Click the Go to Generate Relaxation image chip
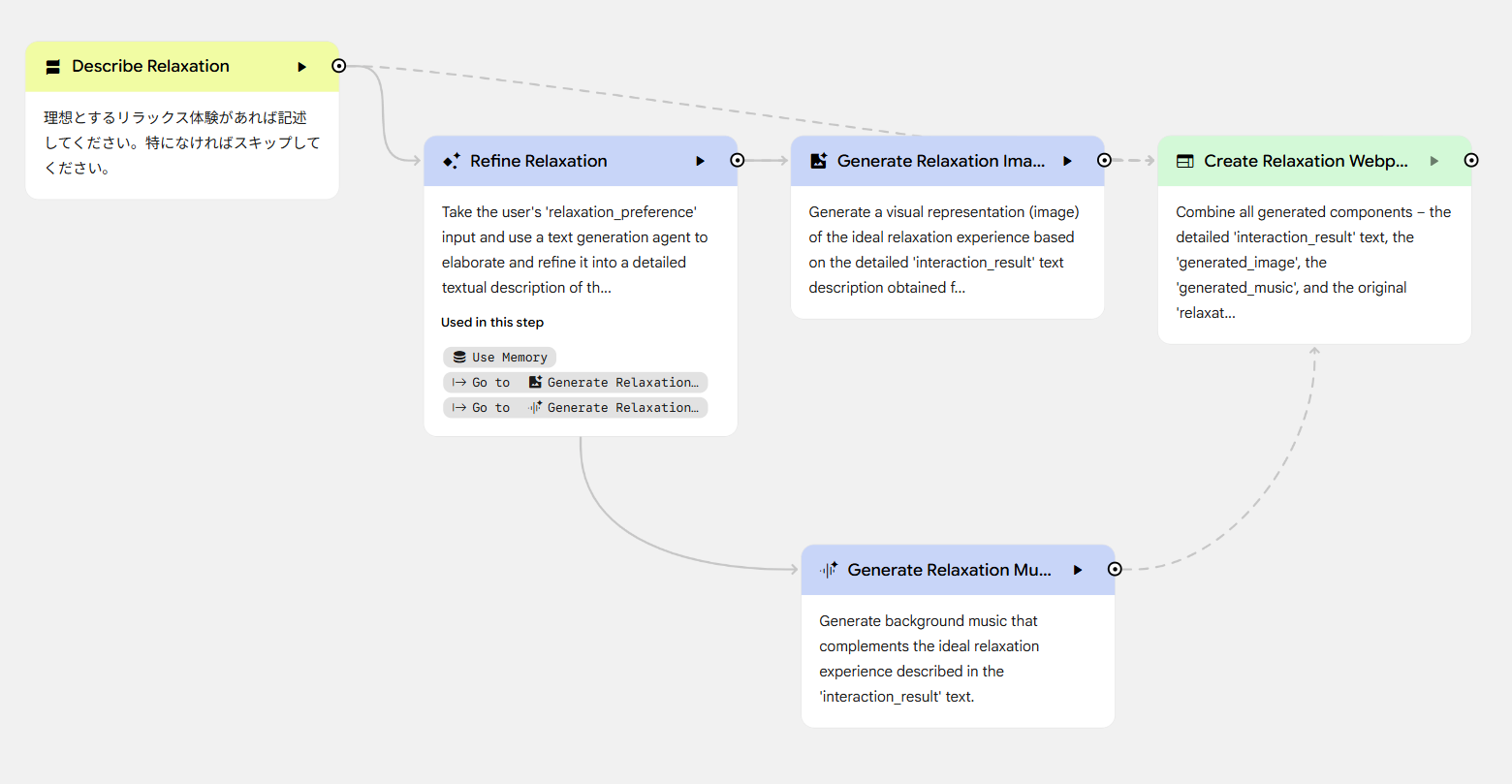Screen dimensions: 1512x784 coord(576,383)
